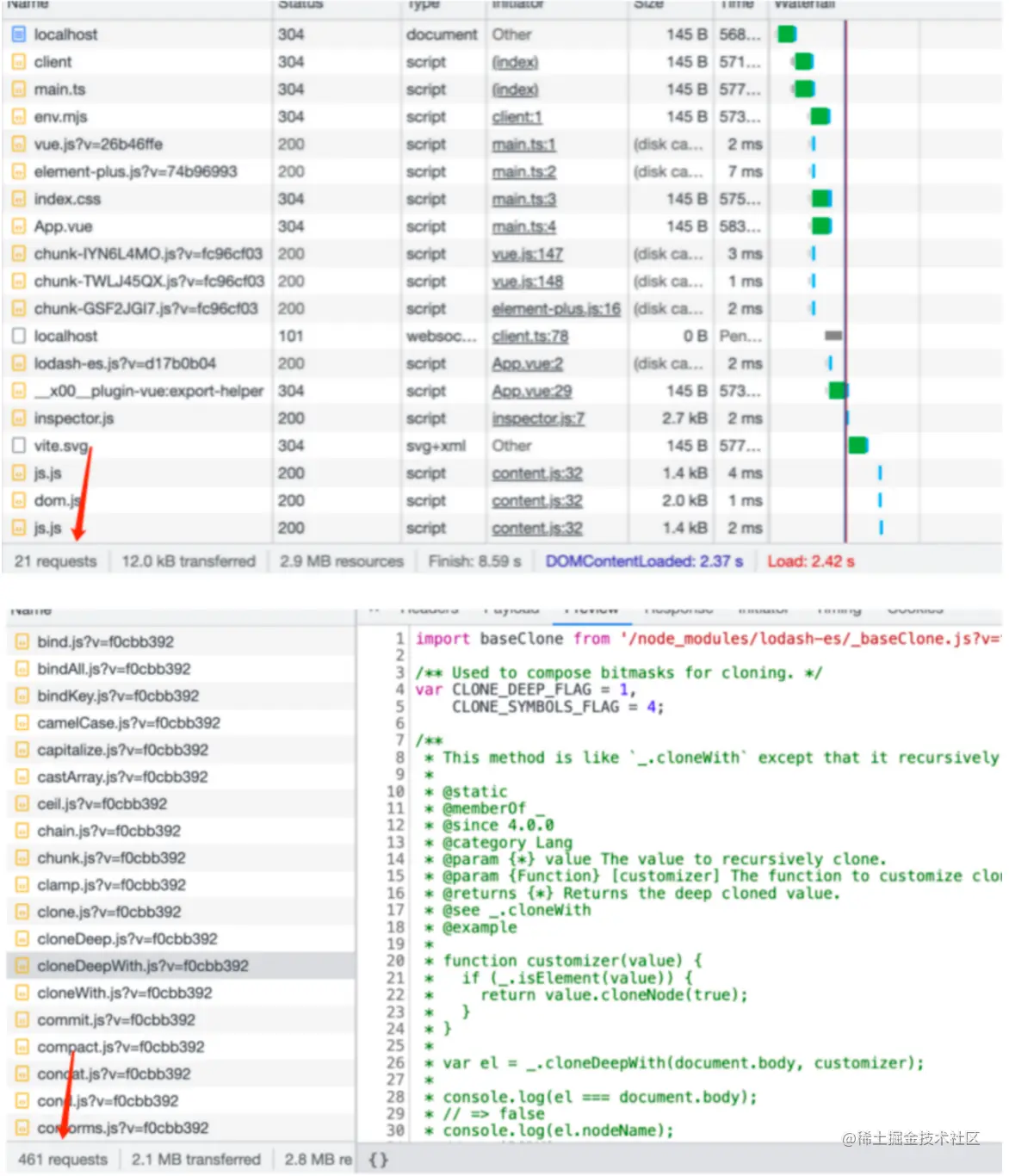Open the client.ts:78 initiator link
This screenshot has width=1009, height=1176.
click(x=529, y=336)
